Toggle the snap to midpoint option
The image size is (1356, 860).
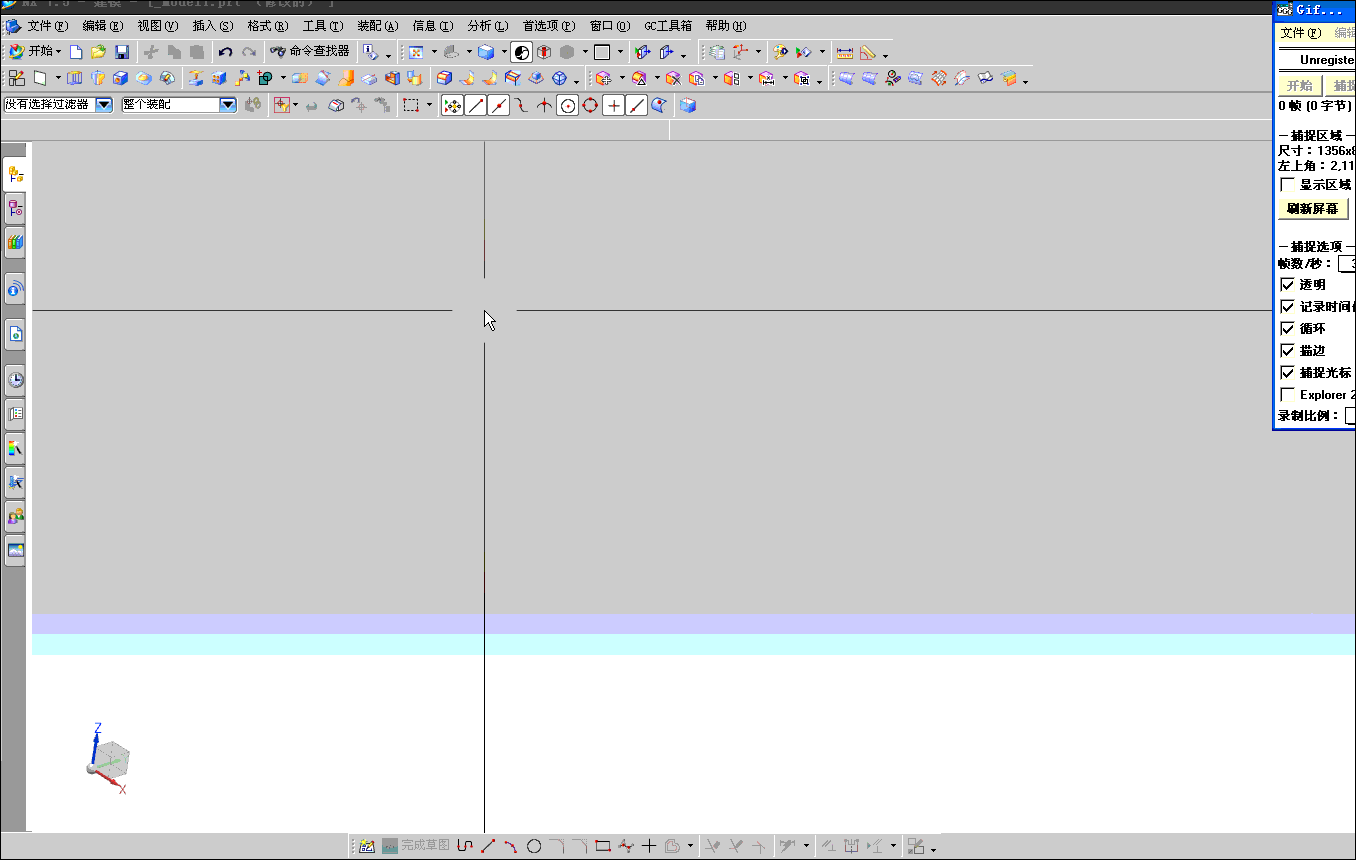click(499, 105)
